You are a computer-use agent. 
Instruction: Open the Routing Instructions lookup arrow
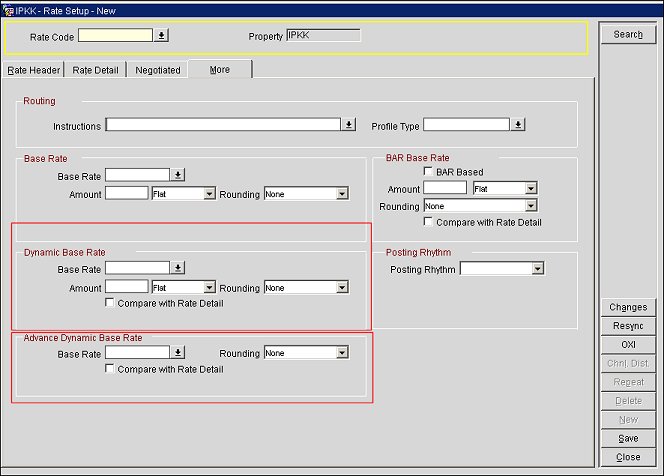[349, 125]
